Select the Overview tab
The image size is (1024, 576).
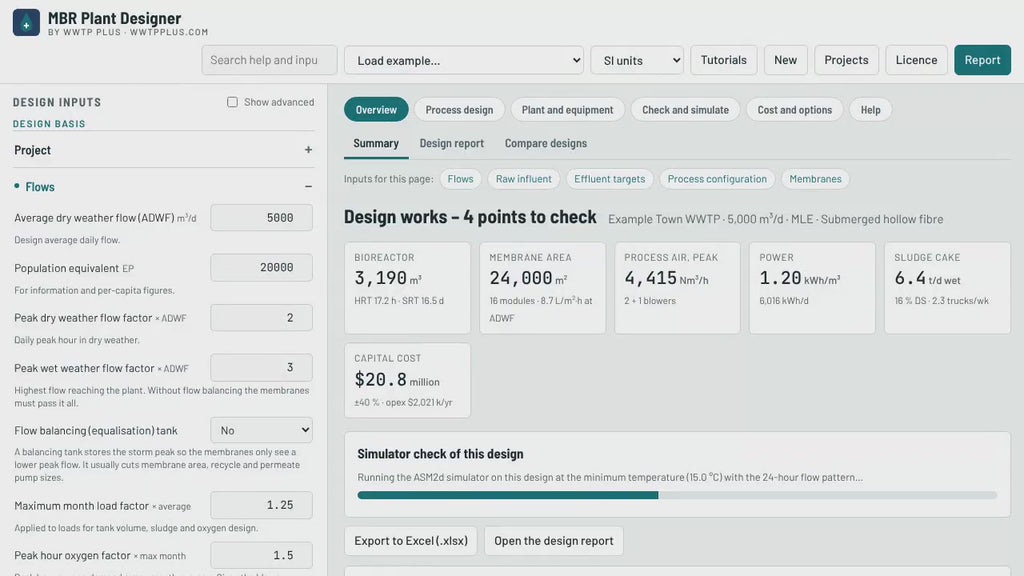[376, 110]
